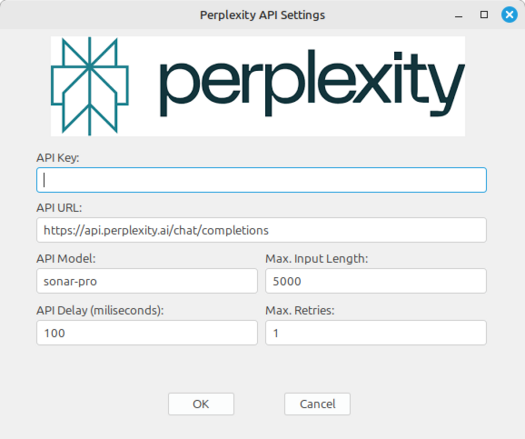Click the "Max. Input Length:" label
Image resolution: width=525 pixels, height=439 pixels.
click(316, 259)
